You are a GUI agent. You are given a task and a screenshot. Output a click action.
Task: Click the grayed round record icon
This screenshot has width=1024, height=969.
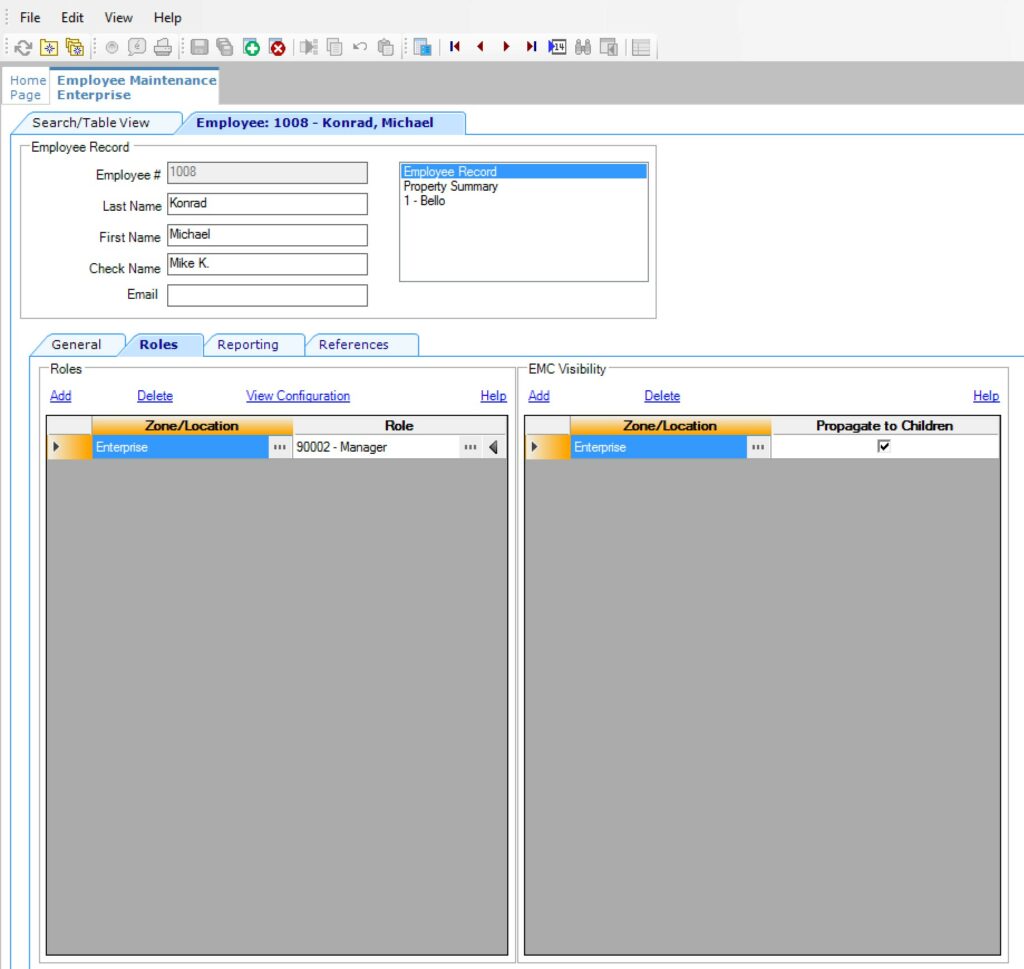[x=112, y=47]
